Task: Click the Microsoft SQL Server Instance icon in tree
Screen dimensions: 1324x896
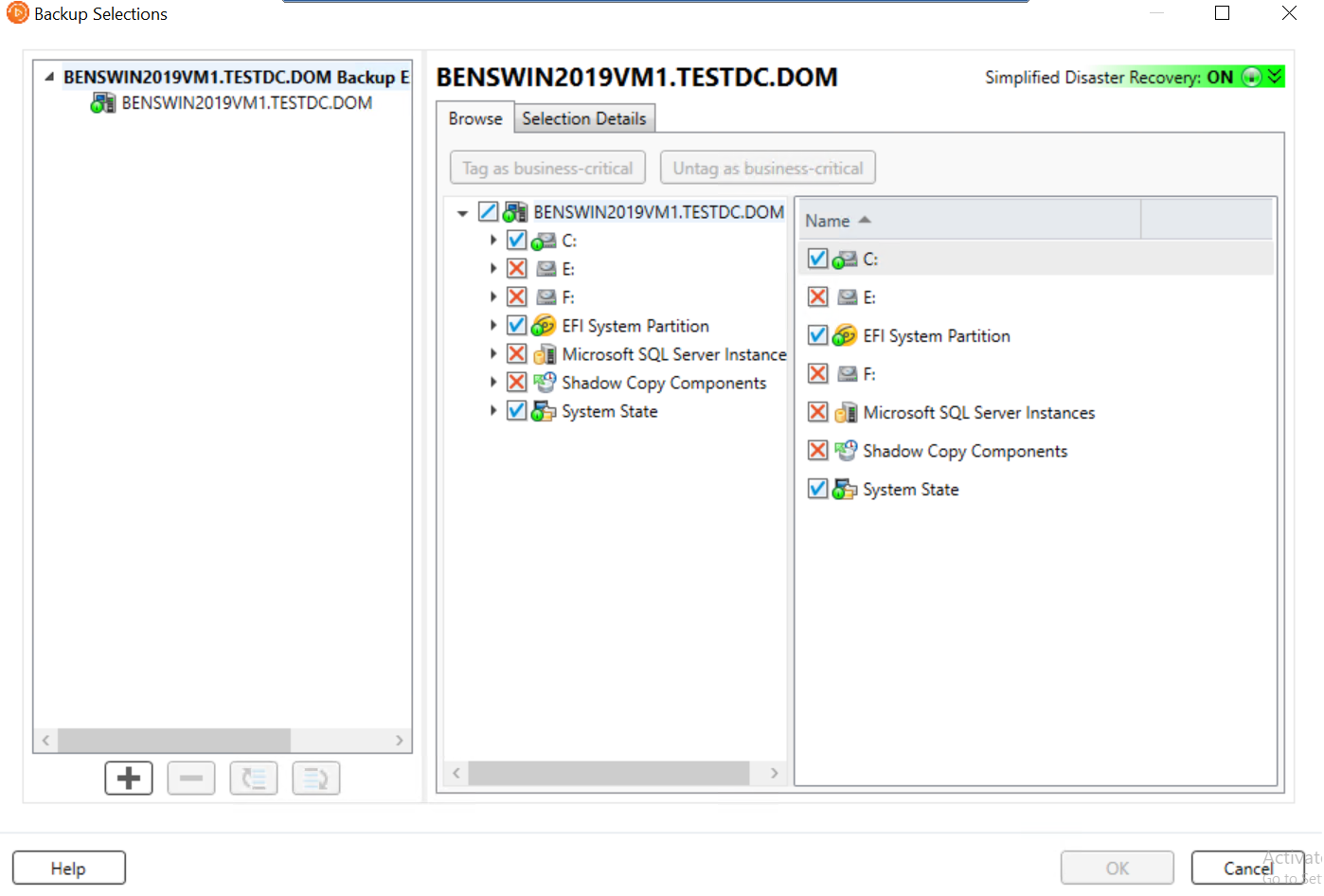Action: click(x=545, y=354)
